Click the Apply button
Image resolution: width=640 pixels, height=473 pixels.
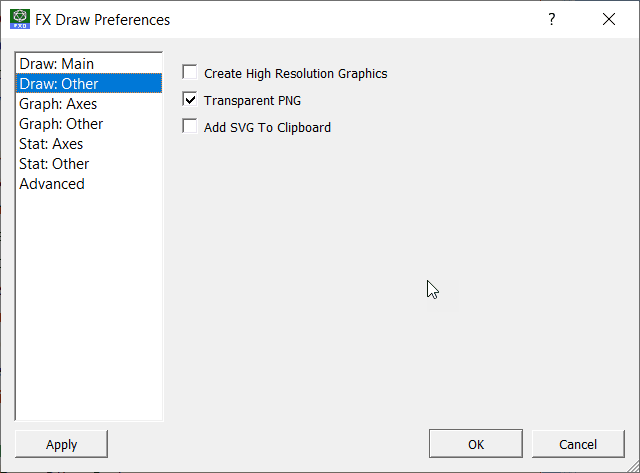62,444
